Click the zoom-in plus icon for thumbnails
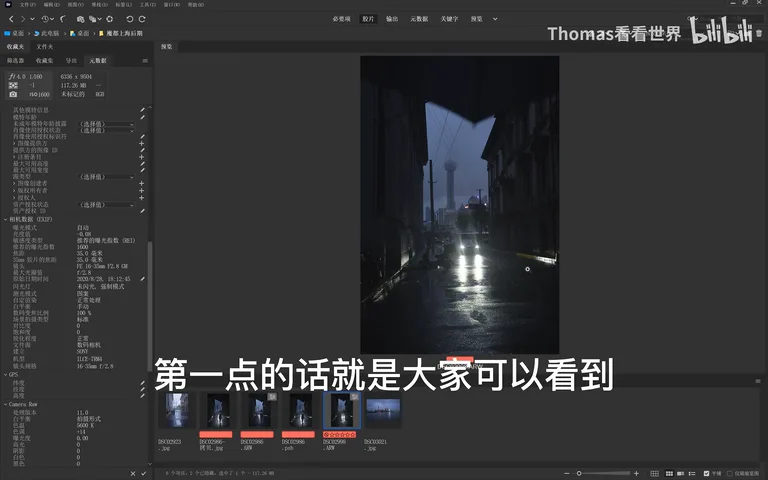Screen dimensions: 768x480 pos(636,474)
